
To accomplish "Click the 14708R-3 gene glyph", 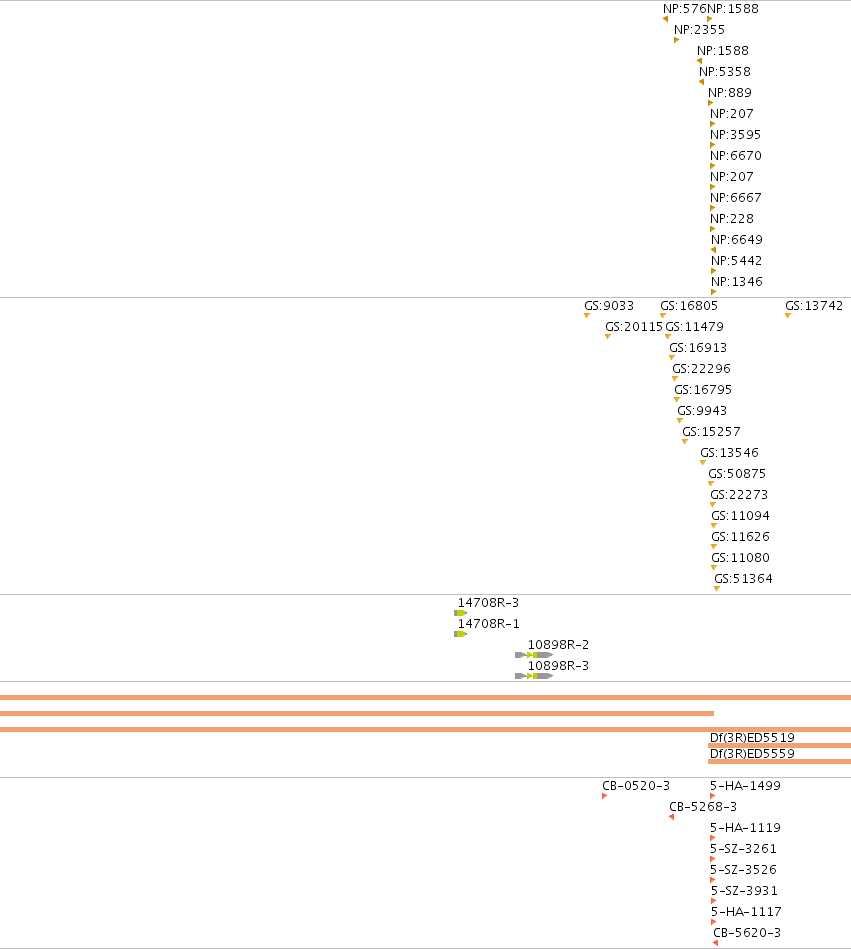I will click(x=461, y=613).
